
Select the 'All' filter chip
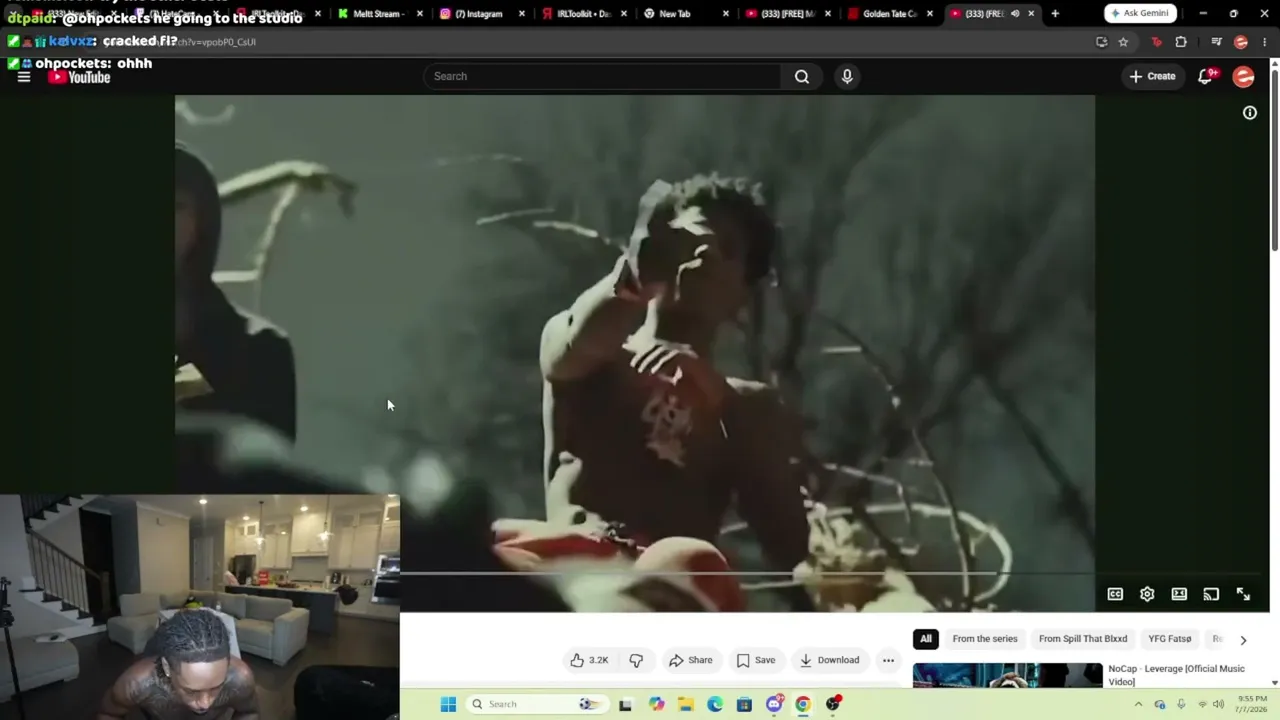(926, 639)
